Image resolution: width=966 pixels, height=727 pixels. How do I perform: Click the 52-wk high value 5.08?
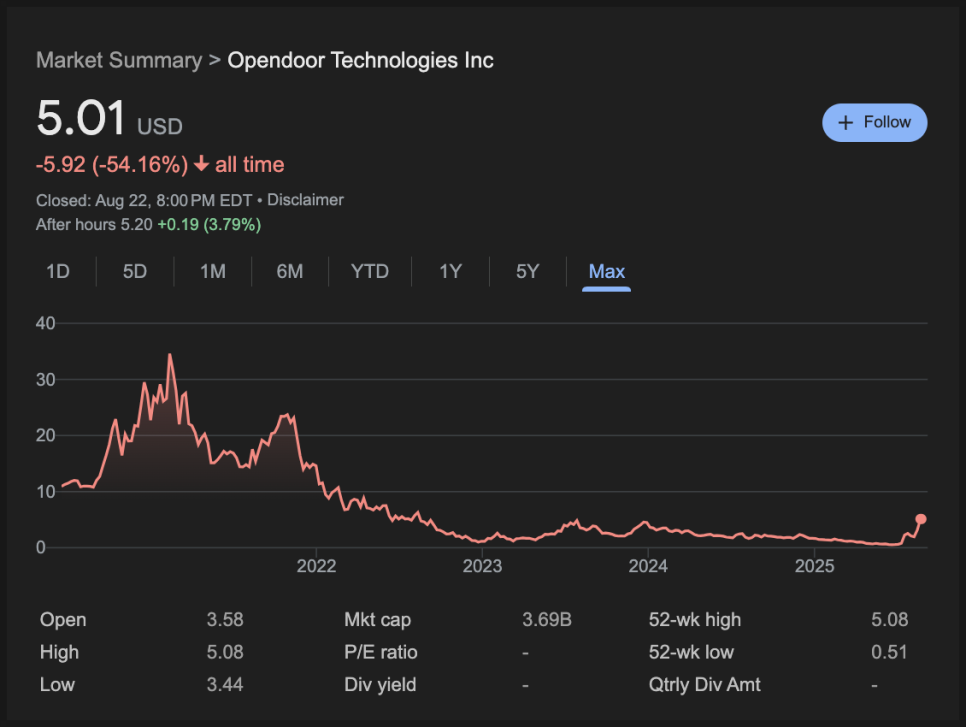tap(890, 619)
